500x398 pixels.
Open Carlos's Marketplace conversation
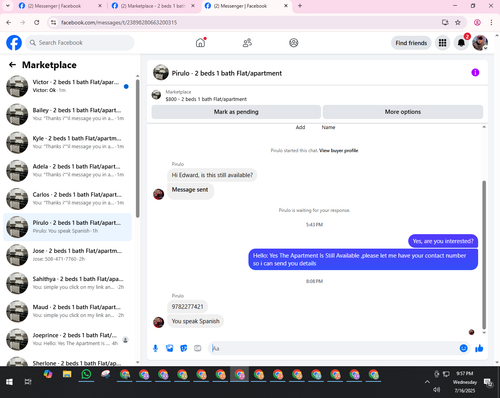(x=68, y=199)
